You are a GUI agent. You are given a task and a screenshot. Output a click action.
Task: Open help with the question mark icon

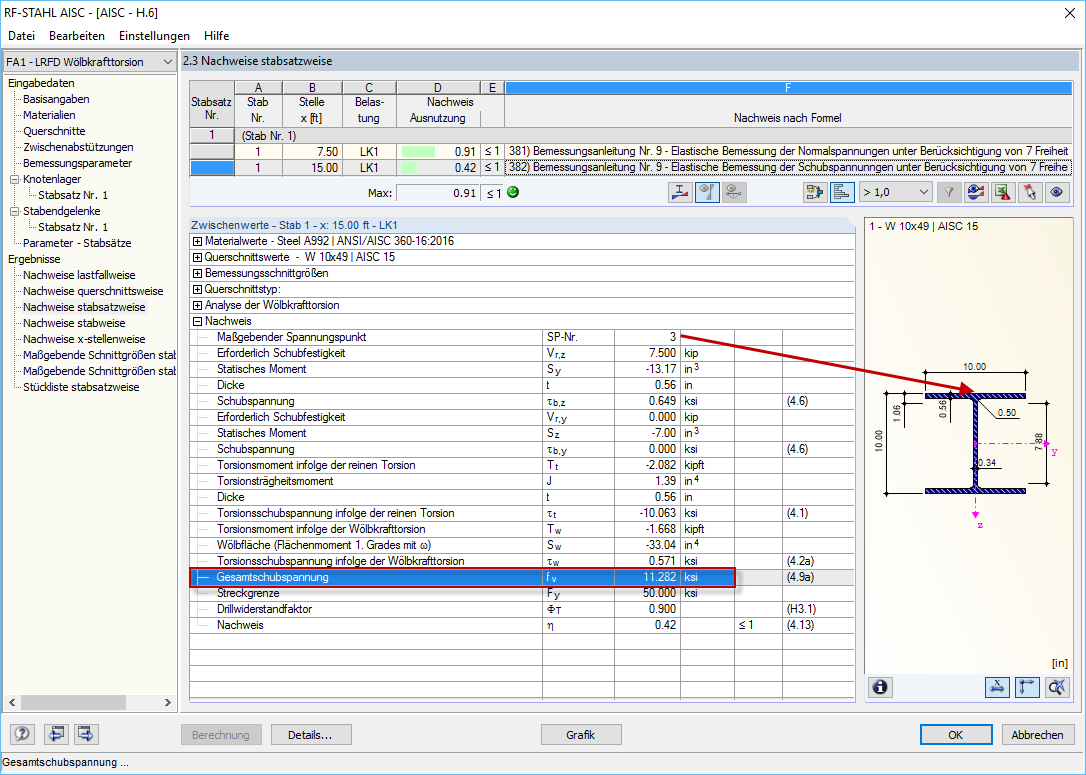23,734
